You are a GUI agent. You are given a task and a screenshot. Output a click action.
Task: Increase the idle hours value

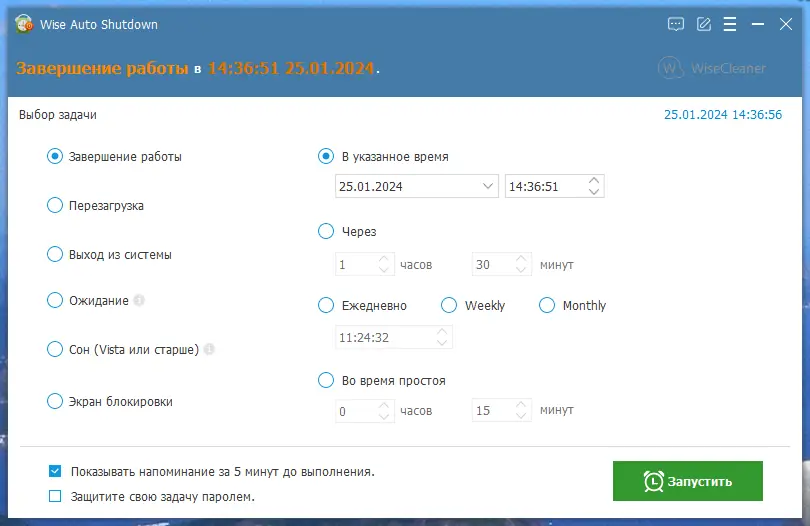[383, 406]
